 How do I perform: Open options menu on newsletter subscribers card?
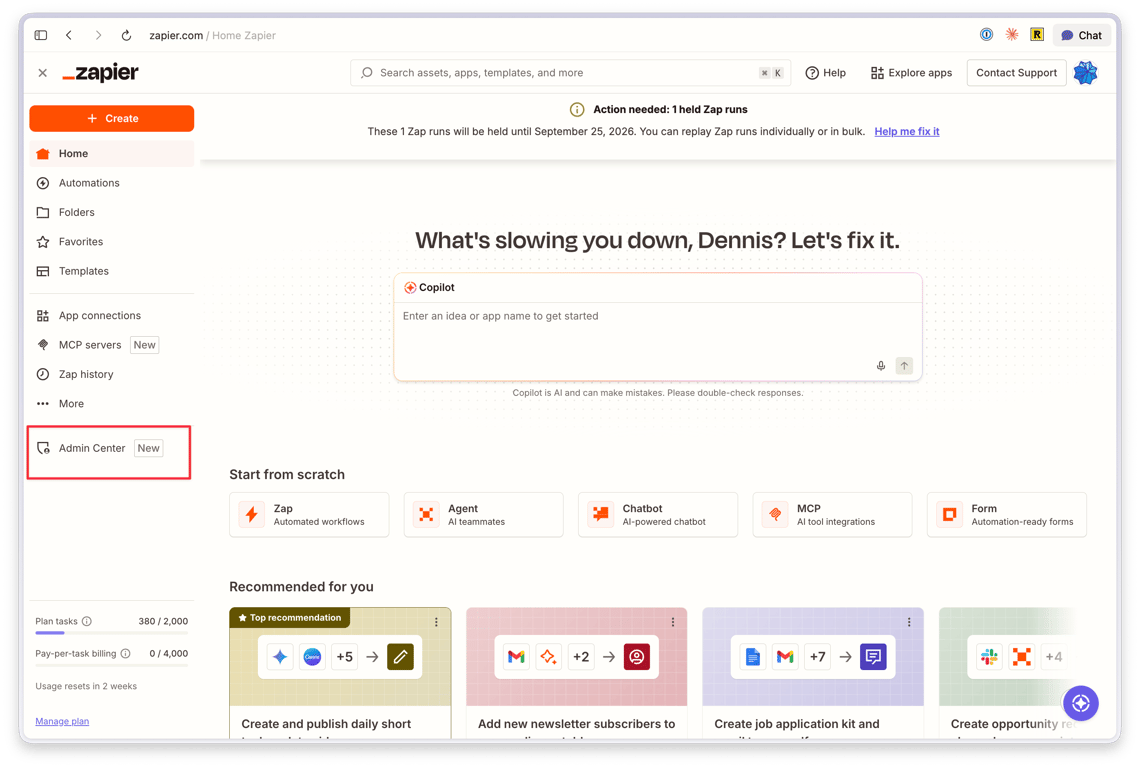coord(673,622)
